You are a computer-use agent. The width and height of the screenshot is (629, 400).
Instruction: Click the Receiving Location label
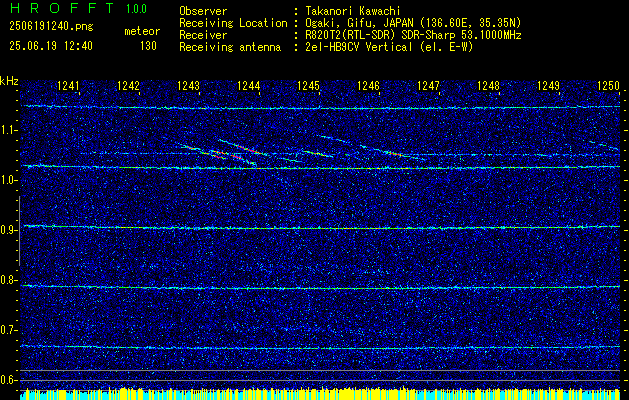click(x=233, y=23)
